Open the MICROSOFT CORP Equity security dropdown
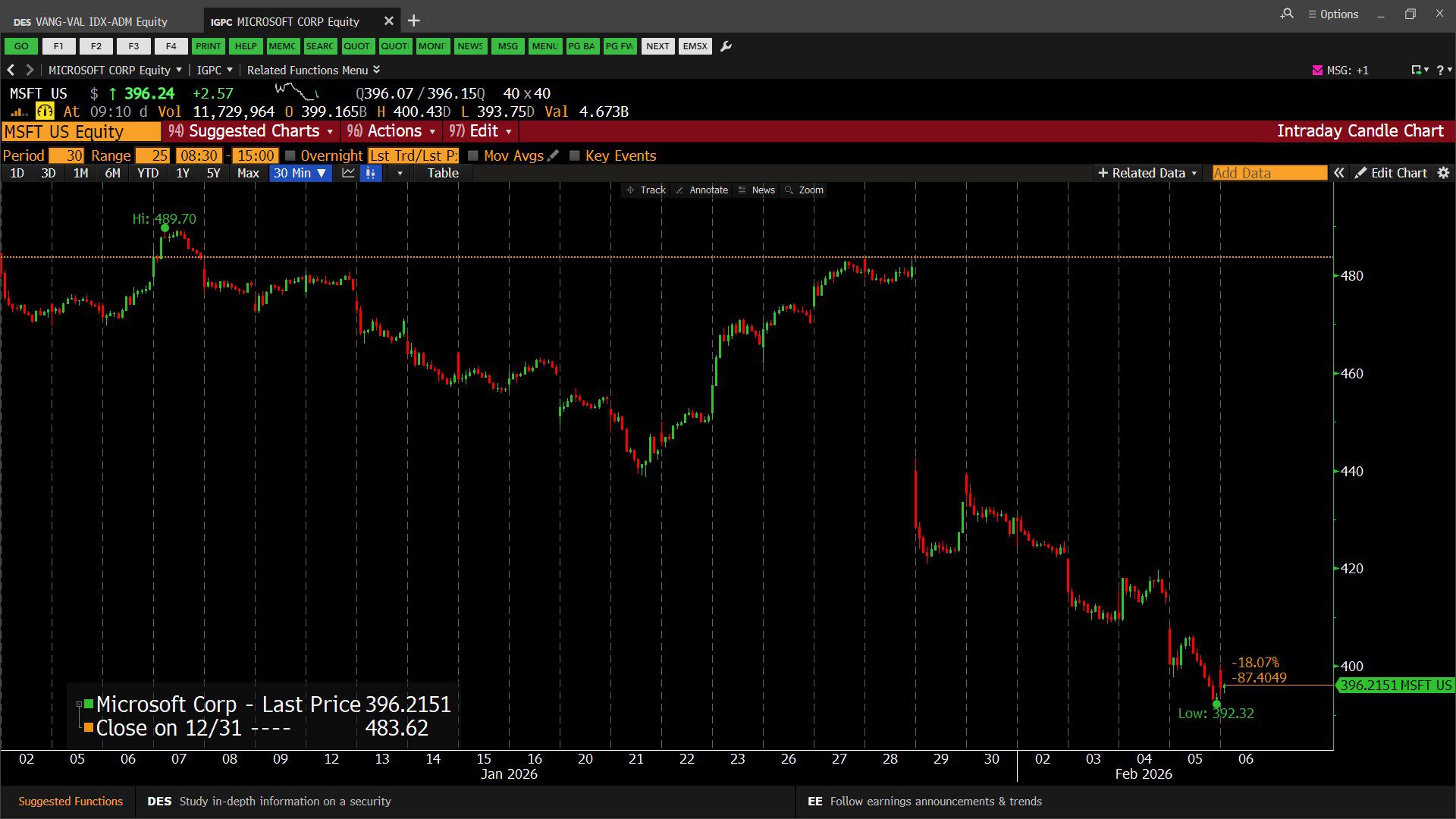This screenshot has height=819, width=1456. click(x=115, y=70)
